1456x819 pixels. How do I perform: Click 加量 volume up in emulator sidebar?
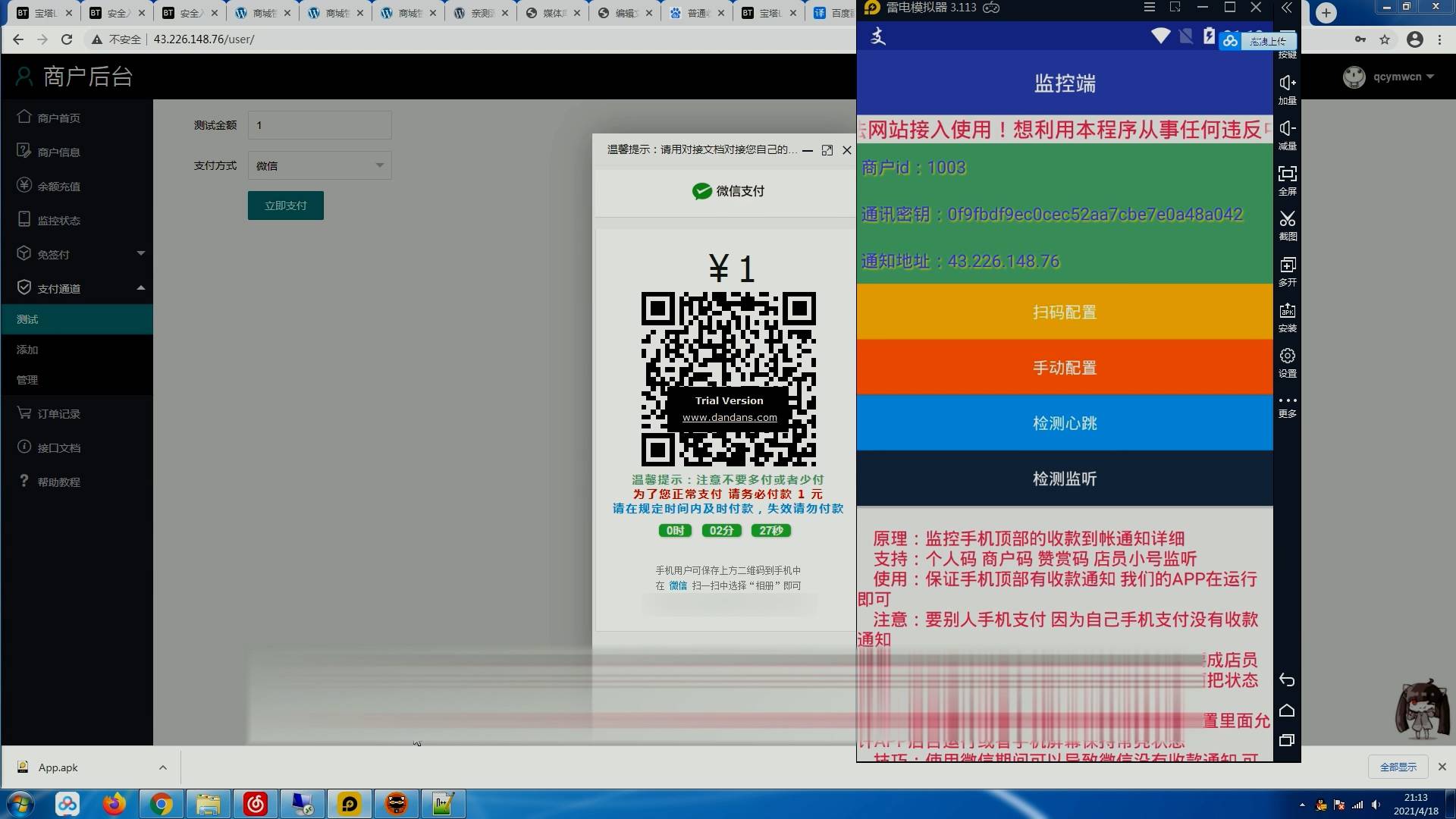coord(1288,89)
